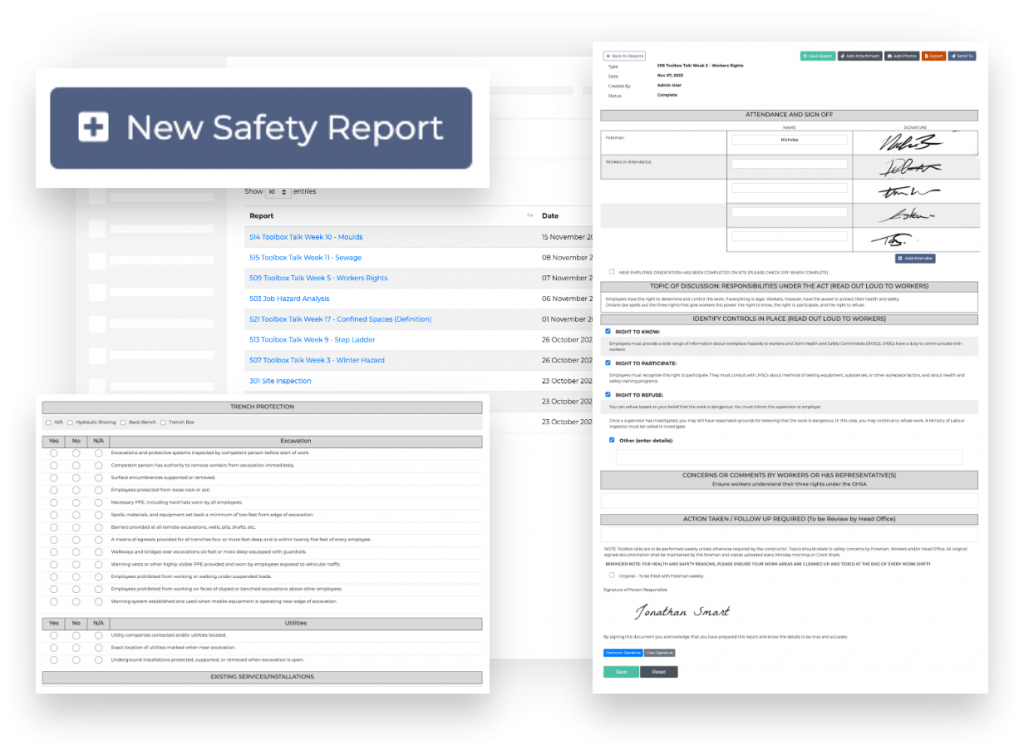Check the Hydraulic Shoring checkbox
1024x751 pixels.
[x=70, y=423]
